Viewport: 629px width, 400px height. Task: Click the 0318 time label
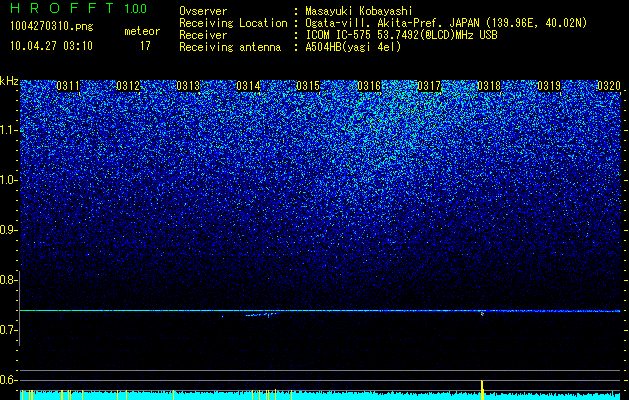click(489, 86)
